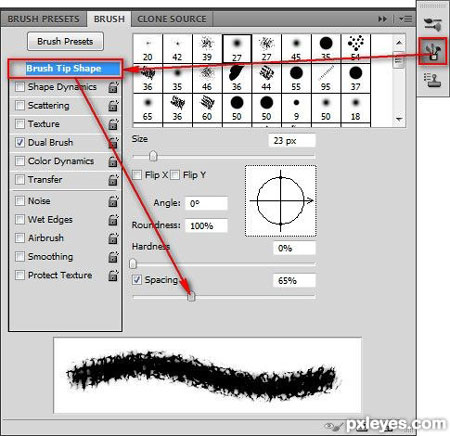Toggle the lock icon beside Noise
The width and height of the screenshot is (450, 436).
(113, 201)
